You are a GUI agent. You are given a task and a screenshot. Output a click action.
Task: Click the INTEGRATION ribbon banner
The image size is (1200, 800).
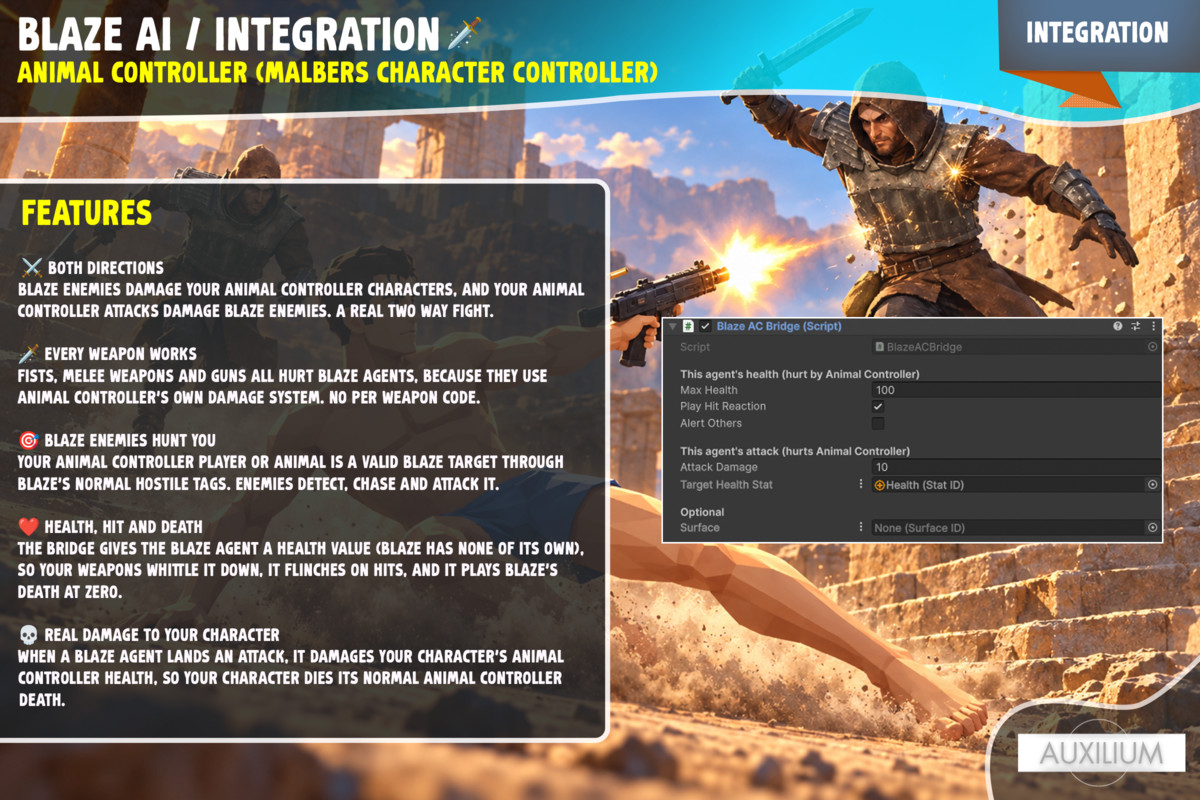click(x=1097, y=33)
